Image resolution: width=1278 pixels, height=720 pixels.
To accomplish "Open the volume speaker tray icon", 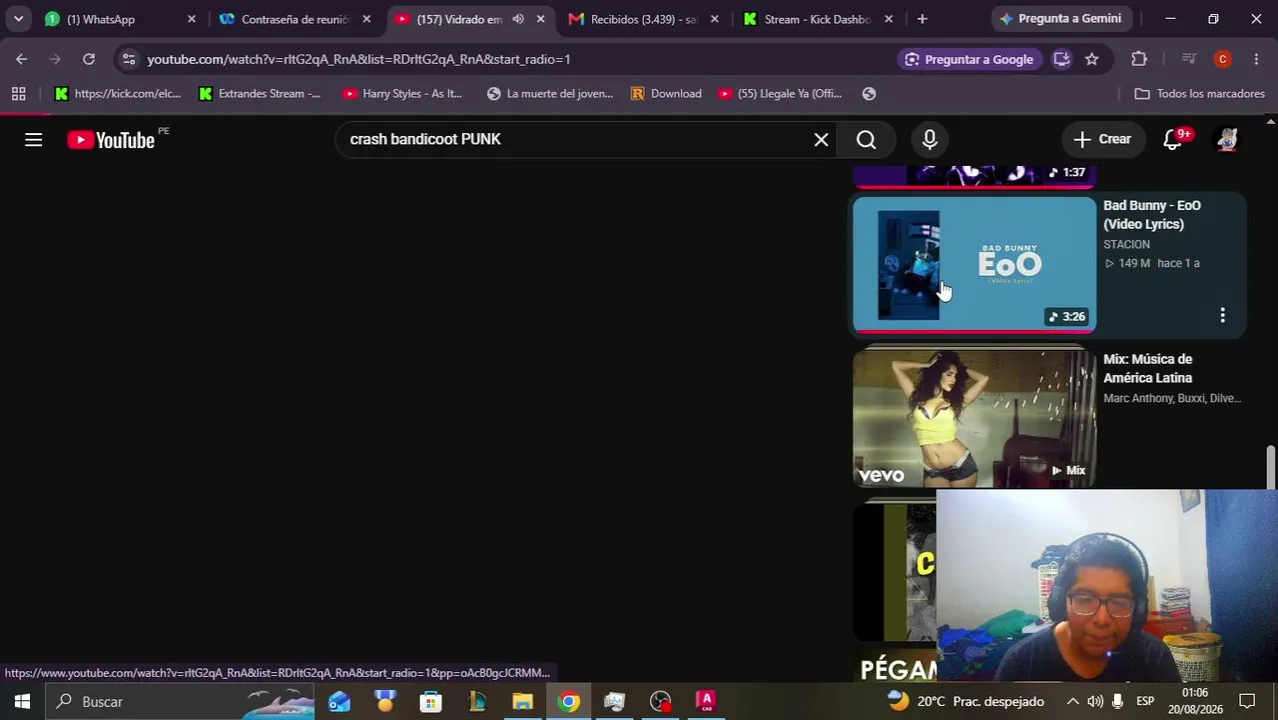I will (1095, 702).
